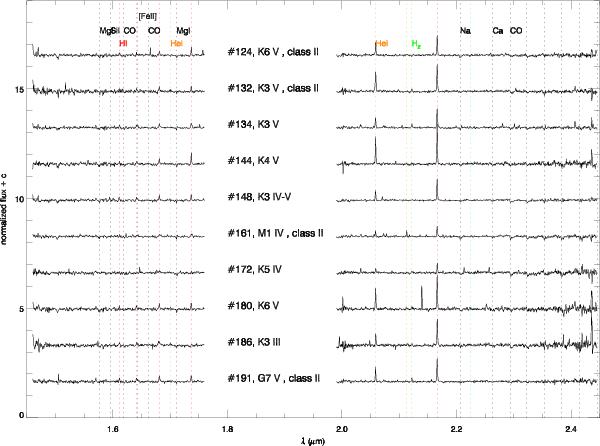The height and width of the screenshot is (446, 600).
Task: Select the #144, K4 V spectrum label
Action: (255, 161)
